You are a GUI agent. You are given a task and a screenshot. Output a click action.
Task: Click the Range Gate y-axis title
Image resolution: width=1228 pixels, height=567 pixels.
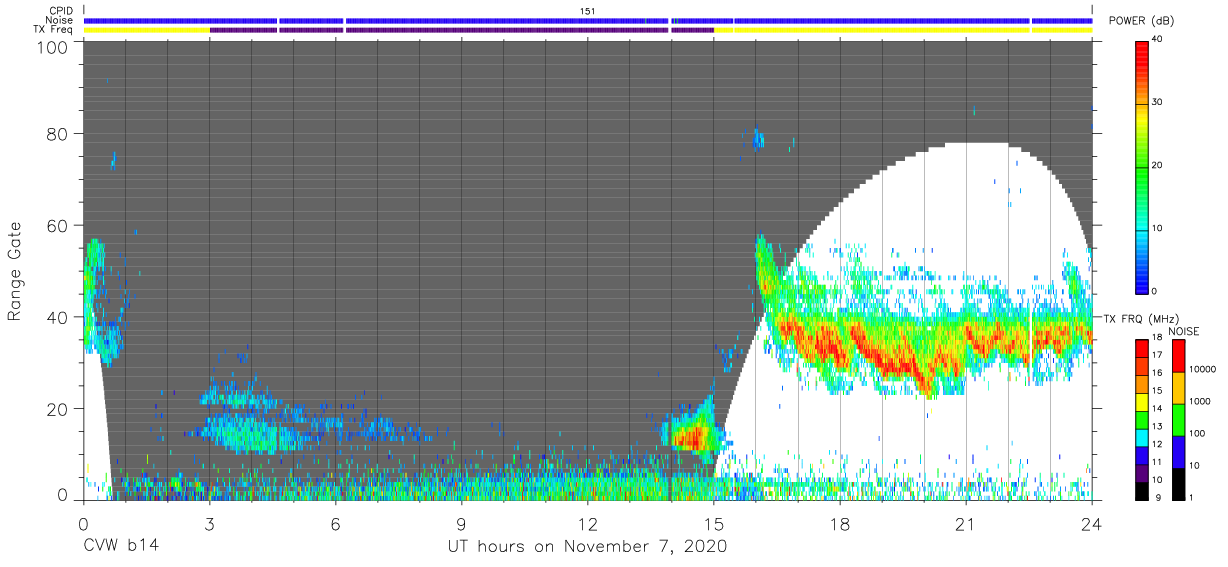(15, 271)
